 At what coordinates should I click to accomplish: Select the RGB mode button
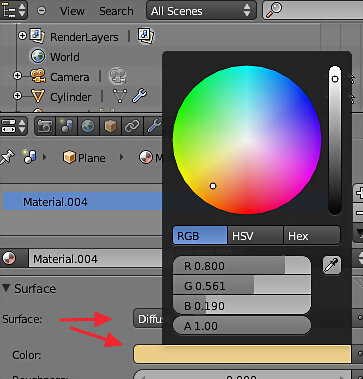[x=200, y=236]
